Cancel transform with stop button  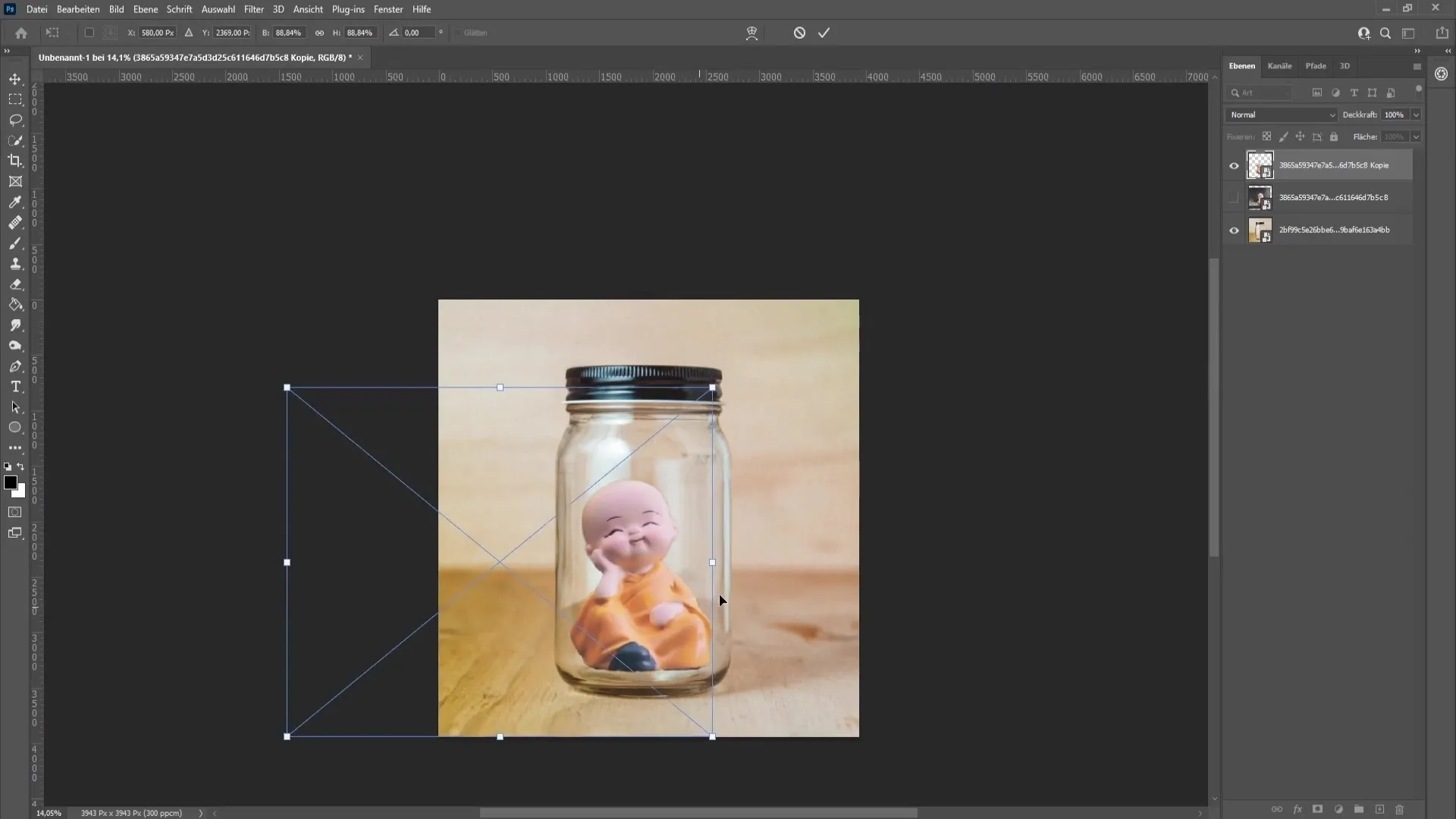point(798,33)
